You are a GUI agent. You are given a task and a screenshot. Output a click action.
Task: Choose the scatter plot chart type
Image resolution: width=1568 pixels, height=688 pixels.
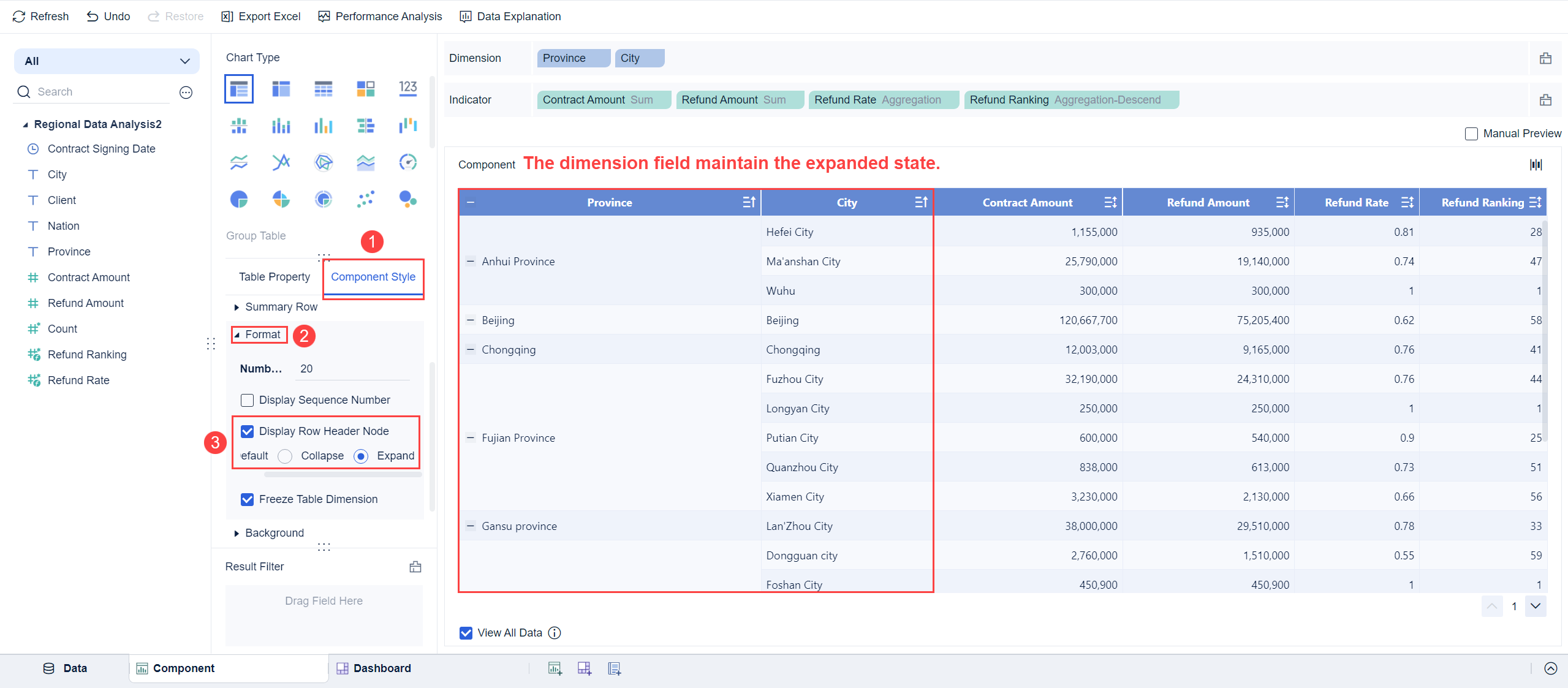tap(365, 199)
